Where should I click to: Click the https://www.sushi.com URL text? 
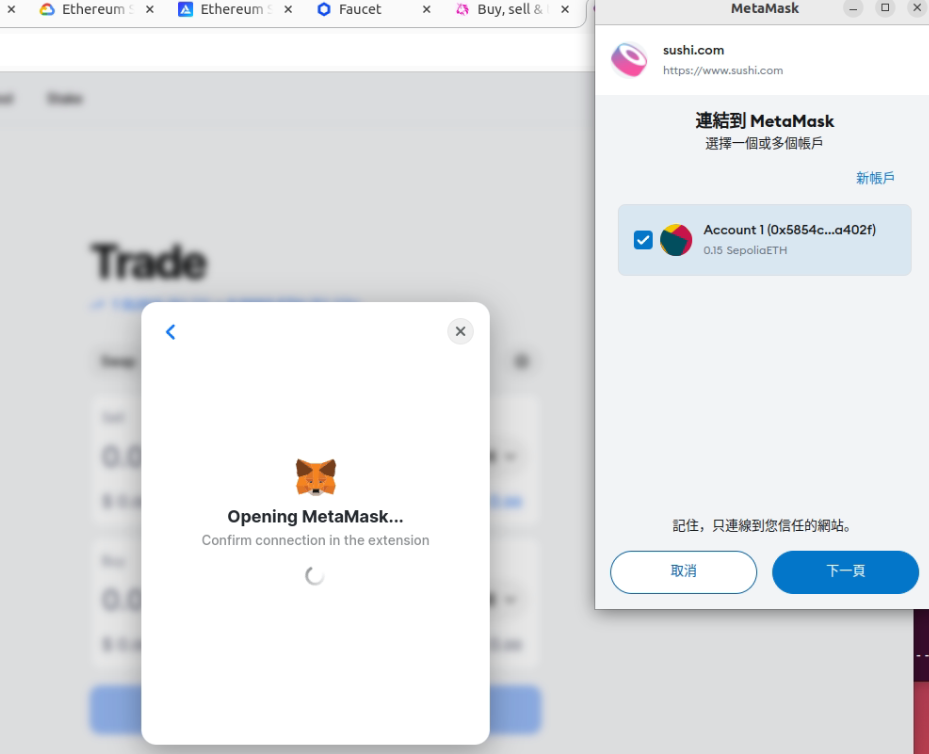point(723,70)
